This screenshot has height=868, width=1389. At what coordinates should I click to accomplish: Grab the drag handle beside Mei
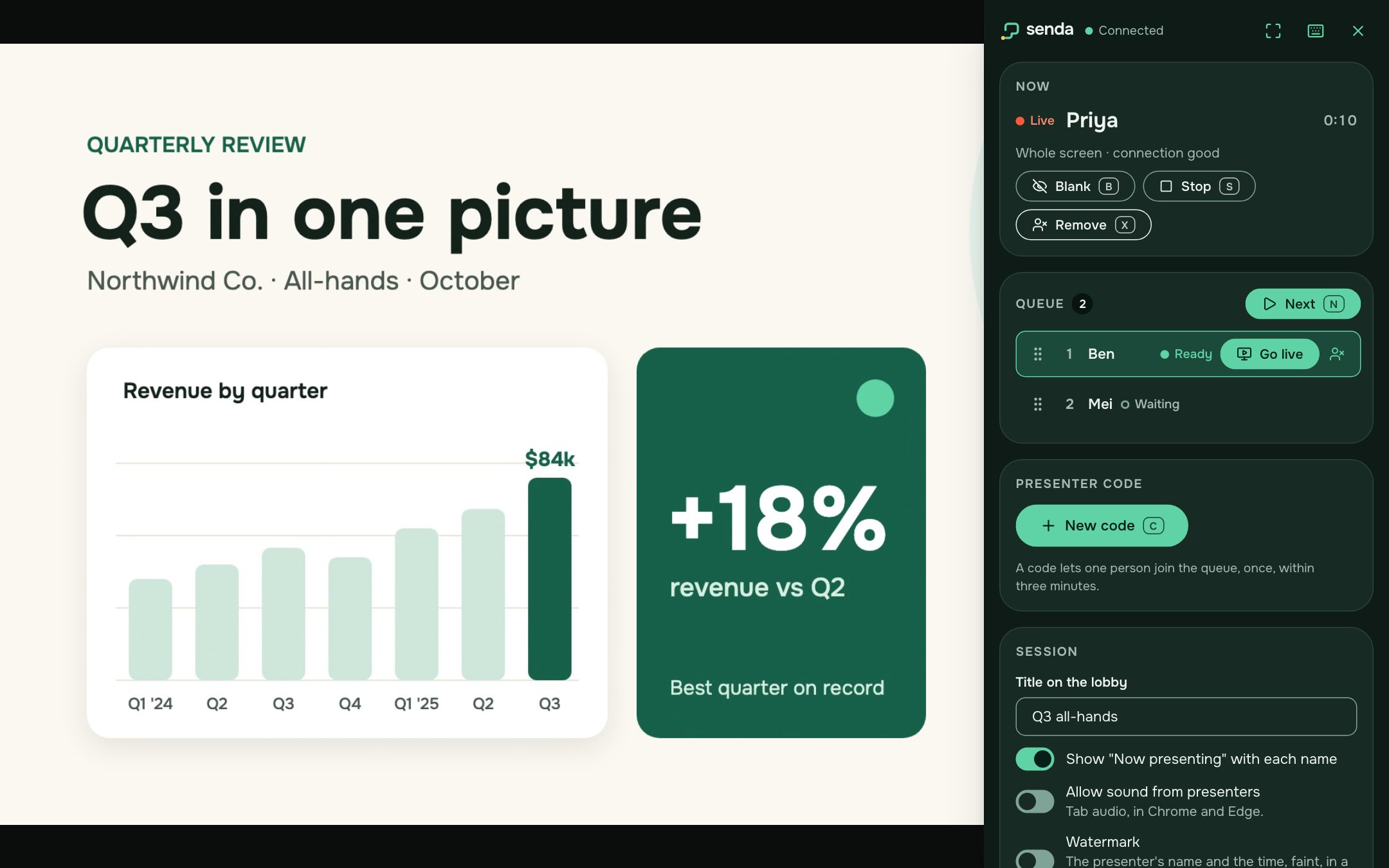click(1037, 404)
